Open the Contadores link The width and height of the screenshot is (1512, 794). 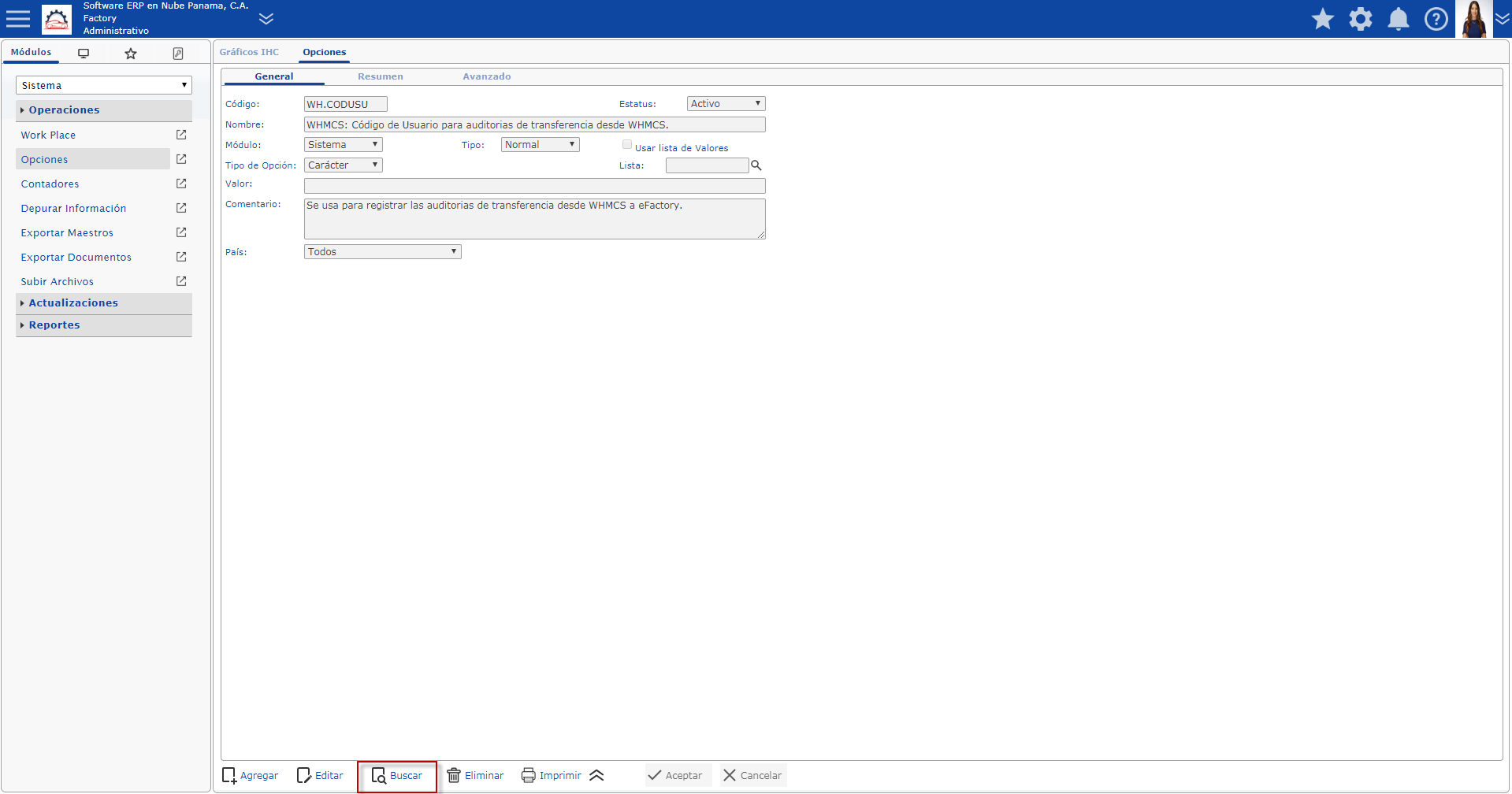(x=50, y=184)
